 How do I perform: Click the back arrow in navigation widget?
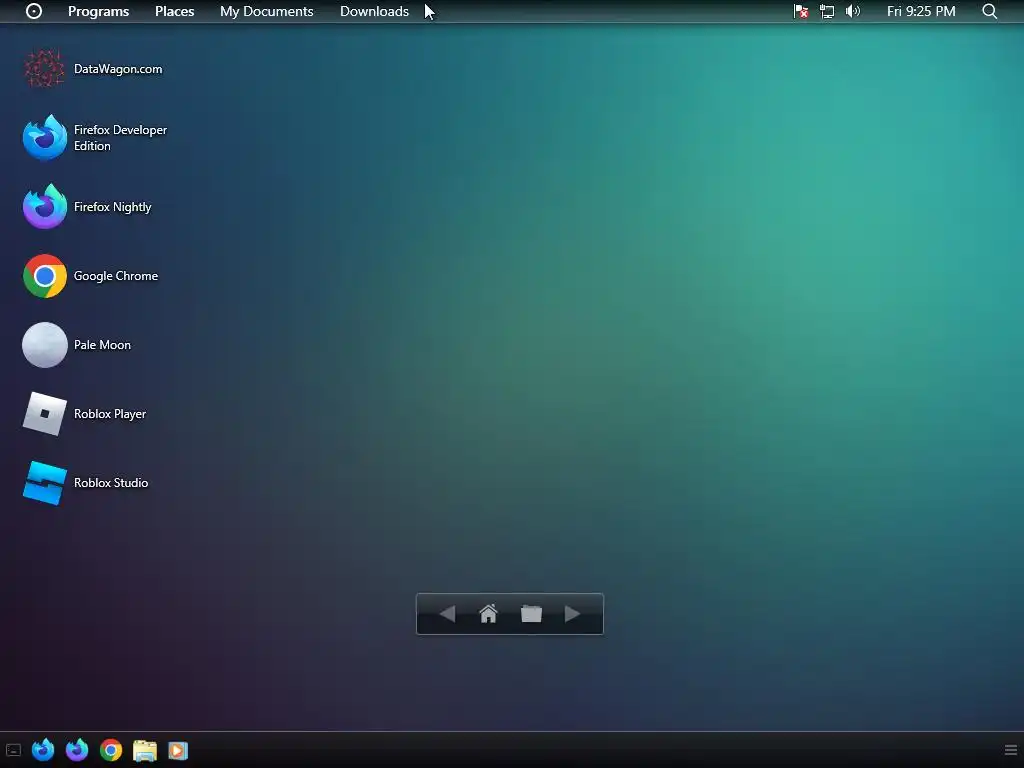(447, 614)
